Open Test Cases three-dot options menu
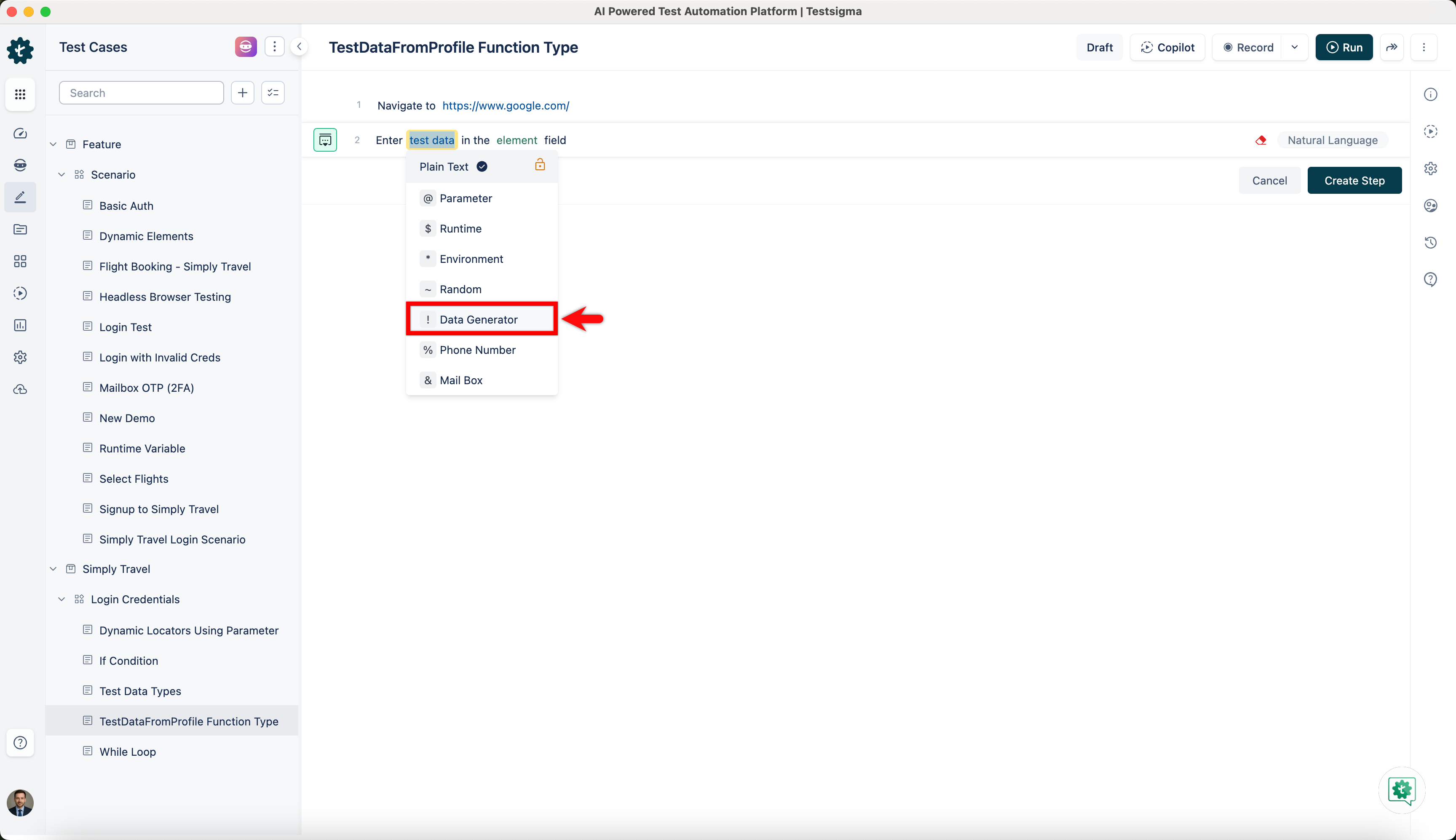The width and height of the screenshot is (1456, 840). point(275,47)
